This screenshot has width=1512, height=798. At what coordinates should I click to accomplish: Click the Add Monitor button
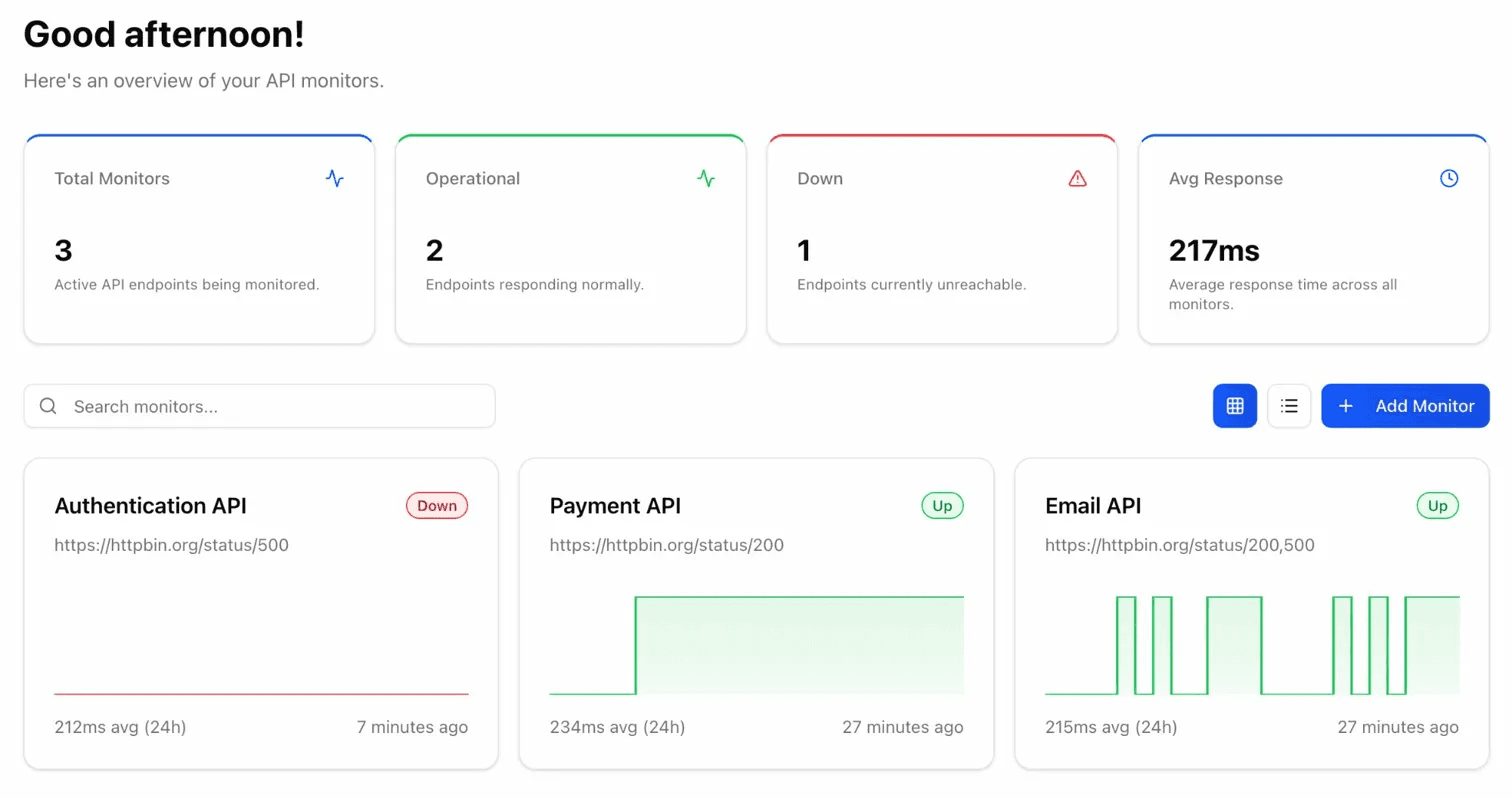(x=1405, y=406)
